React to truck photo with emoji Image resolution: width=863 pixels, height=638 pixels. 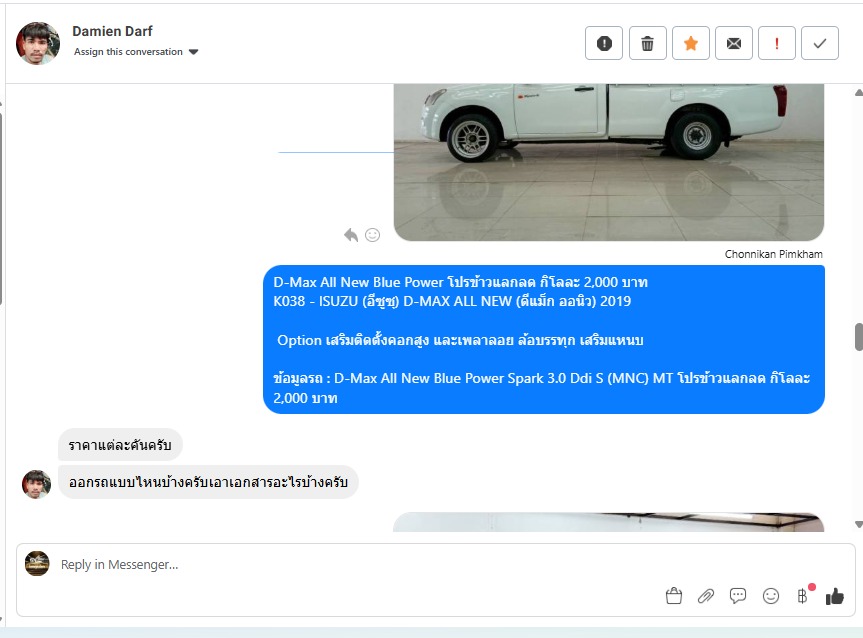tap(373, 235)
